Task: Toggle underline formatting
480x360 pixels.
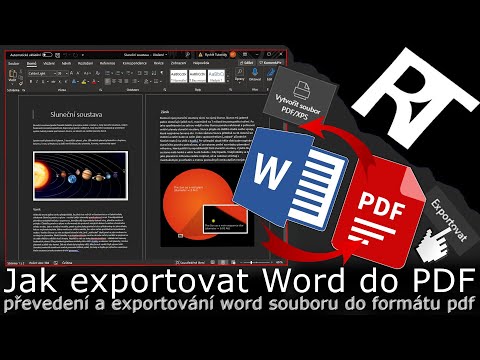Action: coord(43,82)
